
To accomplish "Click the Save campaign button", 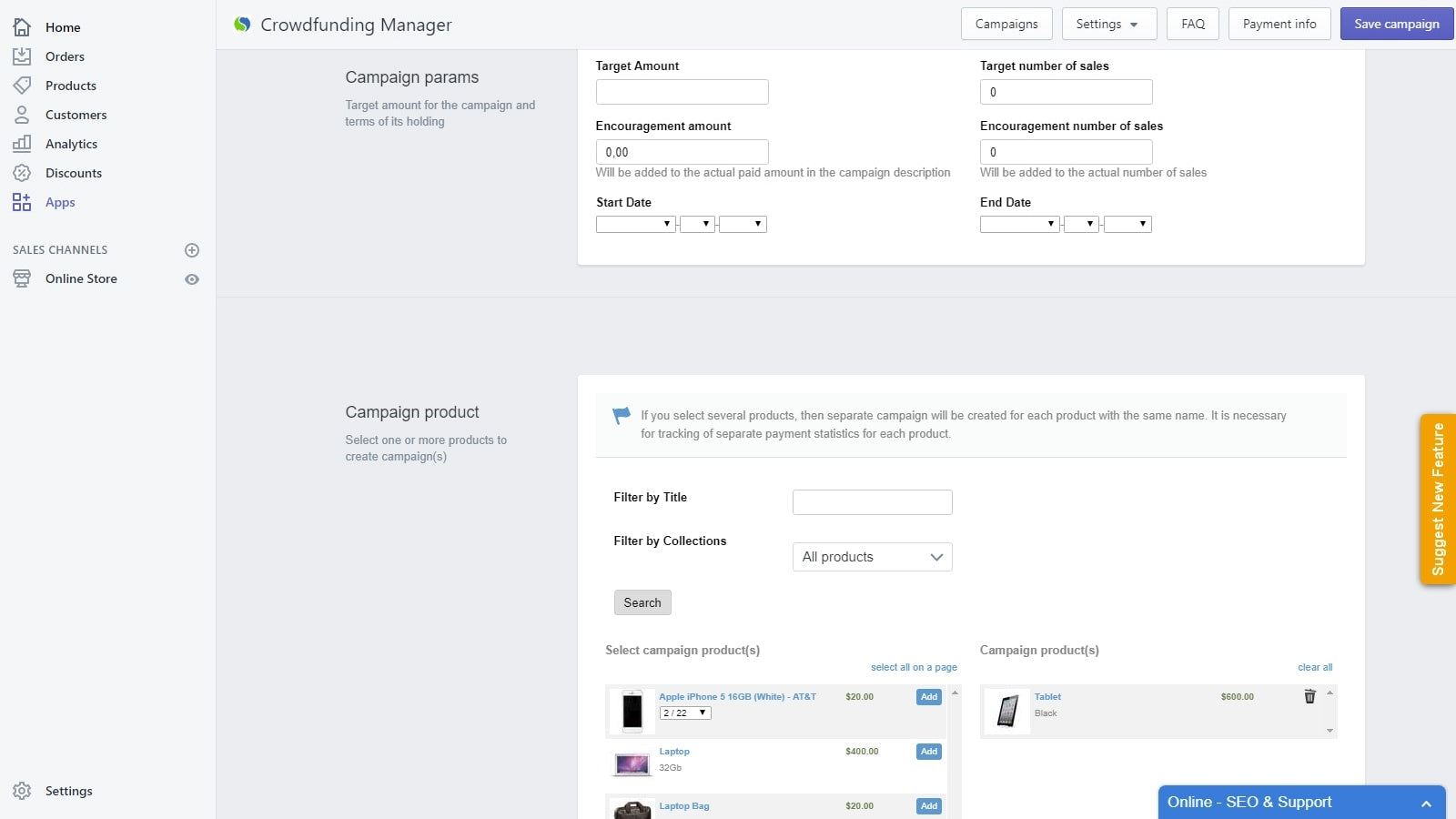I will (x=1396, y=24).
